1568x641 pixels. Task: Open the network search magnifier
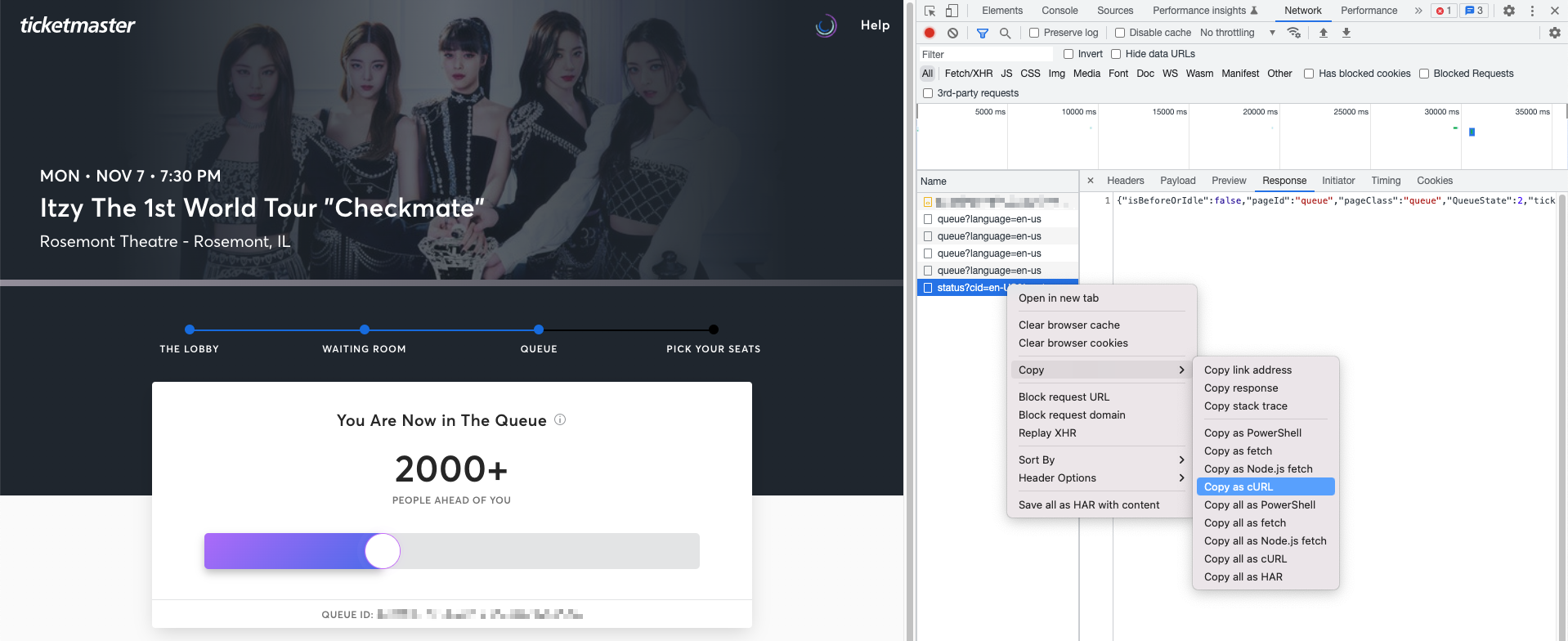click(1006, 33)
